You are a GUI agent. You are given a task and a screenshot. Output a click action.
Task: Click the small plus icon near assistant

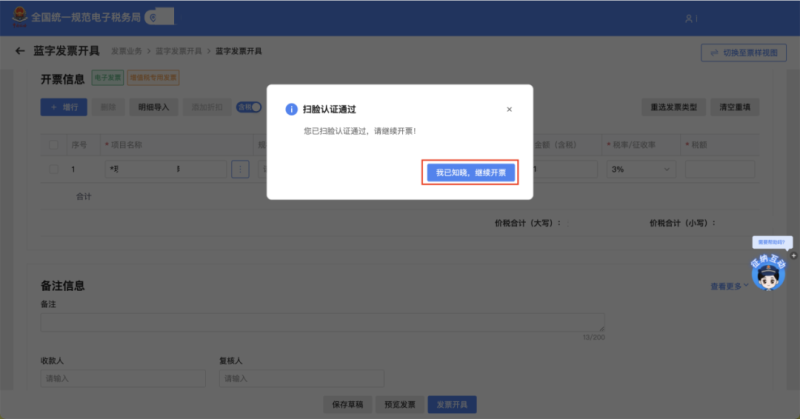click(793, 256)
